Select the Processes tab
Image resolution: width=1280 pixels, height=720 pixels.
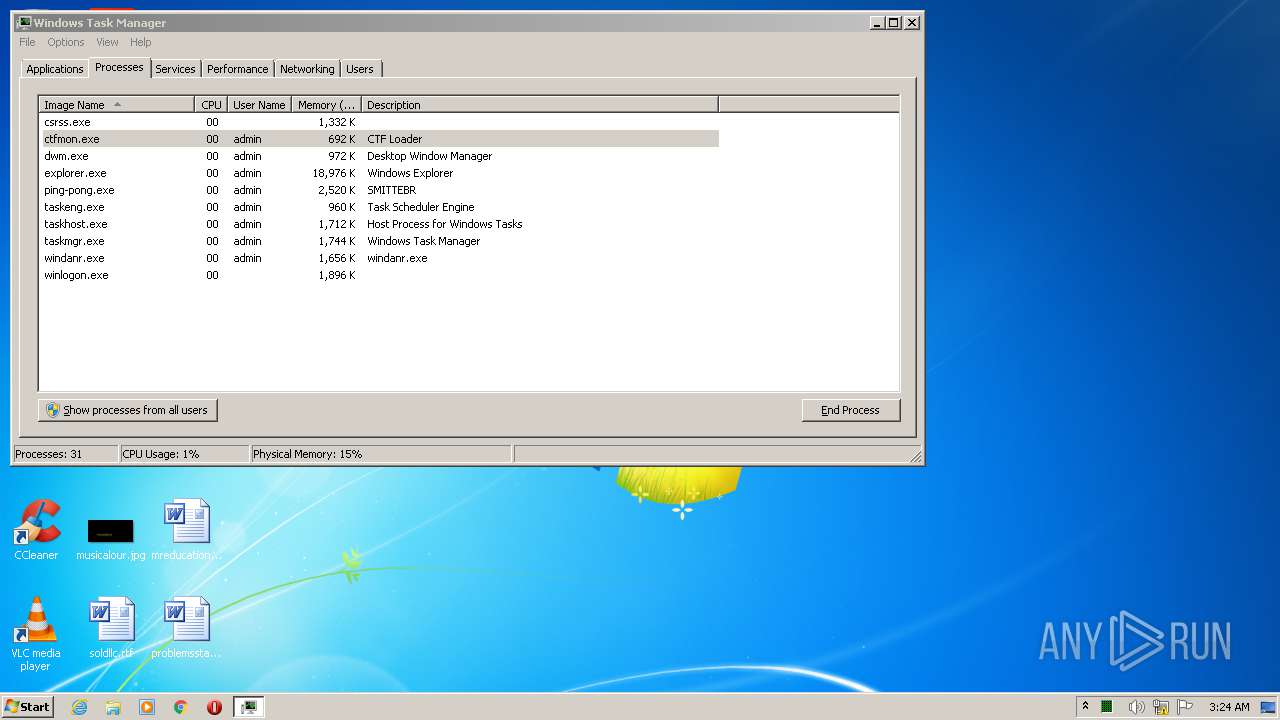click(119, 67)
